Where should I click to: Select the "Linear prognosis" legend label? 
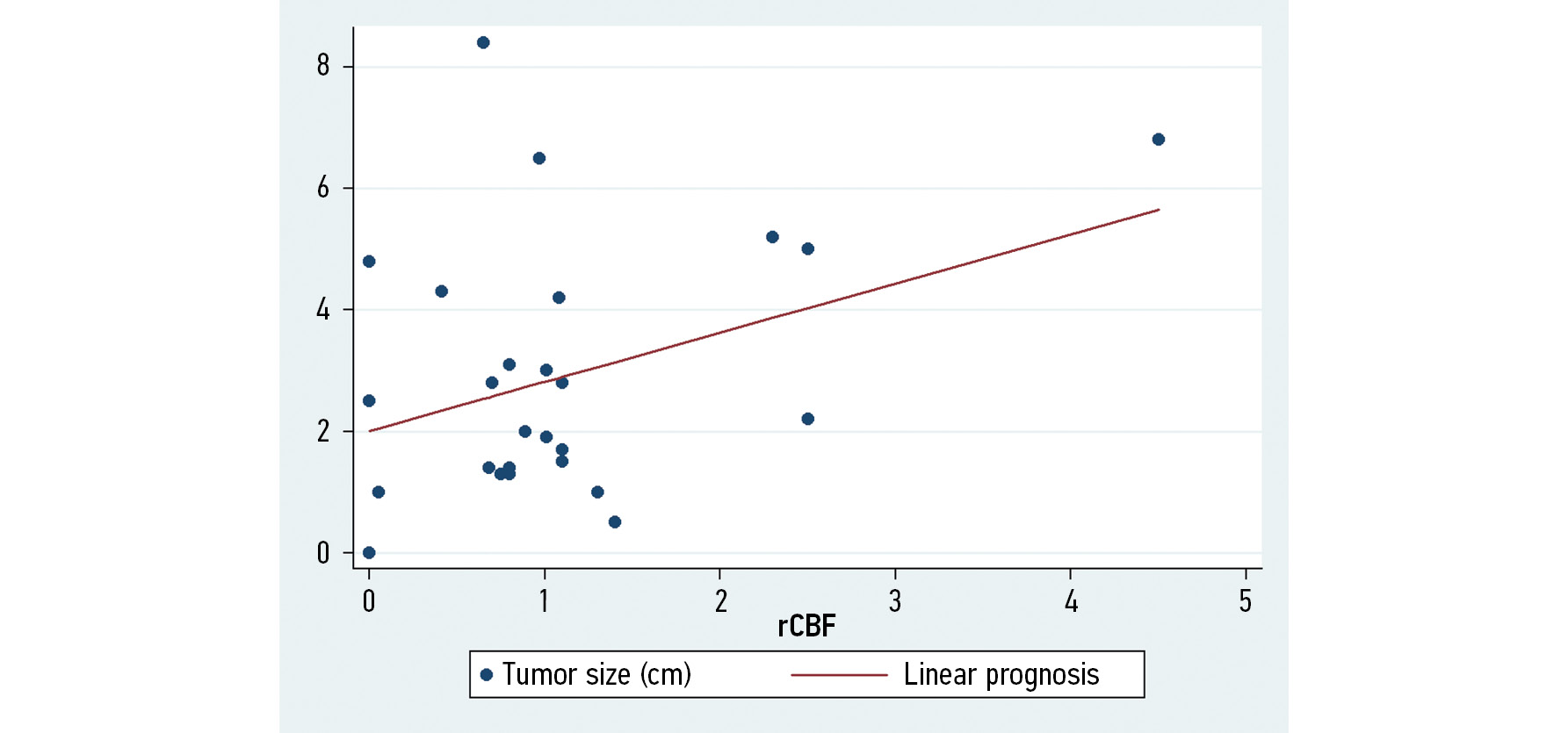(x=1001, y=674)
